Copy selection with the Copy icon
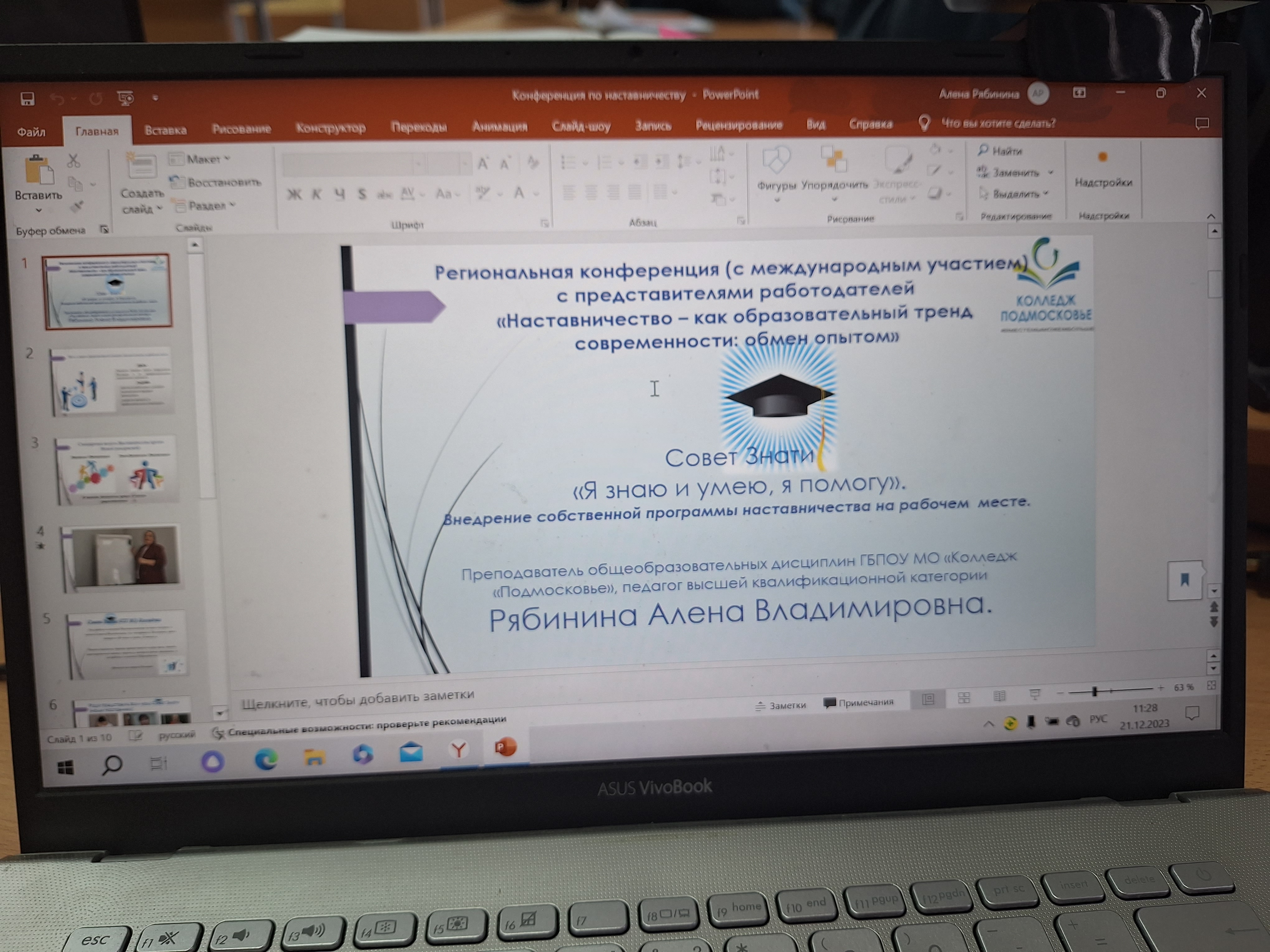The height and width of the screenshot is (952, 1270). click(x=75, y=184)
